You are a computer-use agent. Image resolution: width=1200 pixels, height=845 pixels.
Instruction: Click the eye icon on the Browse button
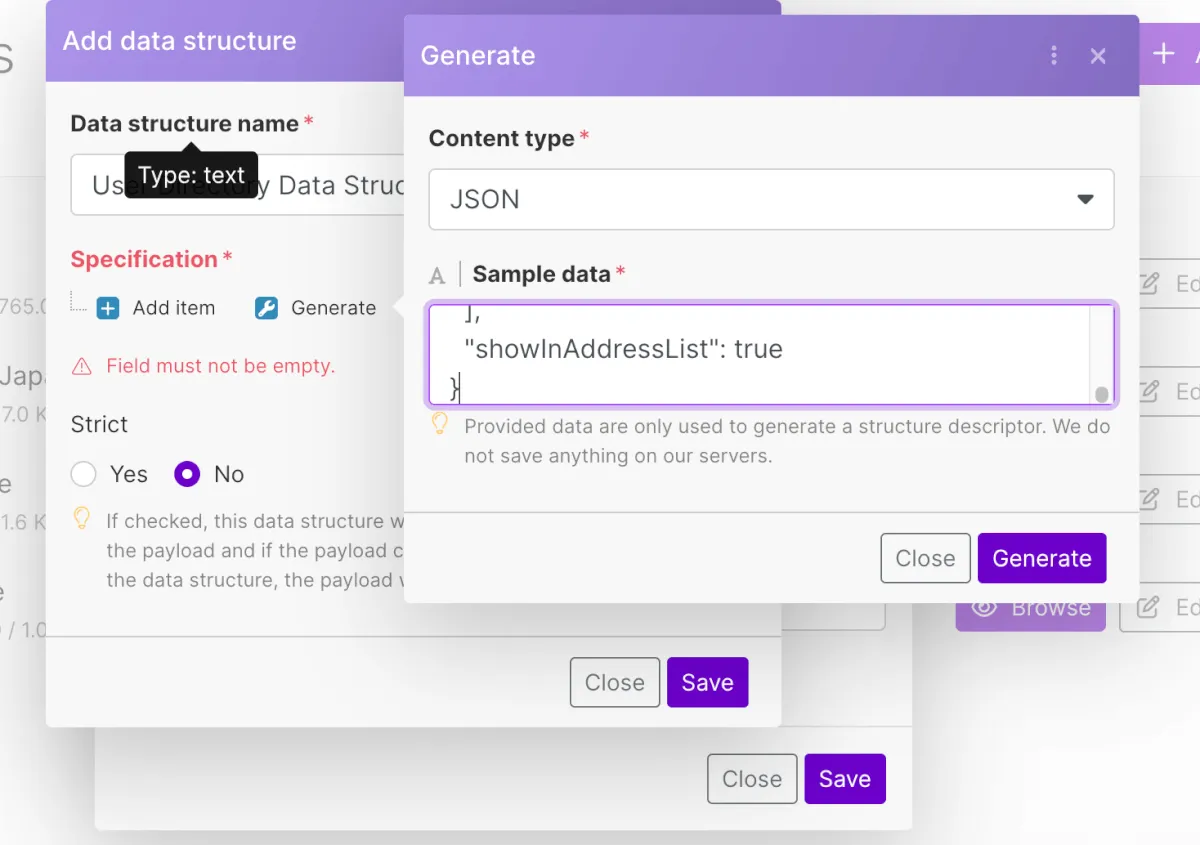point(984,608)
